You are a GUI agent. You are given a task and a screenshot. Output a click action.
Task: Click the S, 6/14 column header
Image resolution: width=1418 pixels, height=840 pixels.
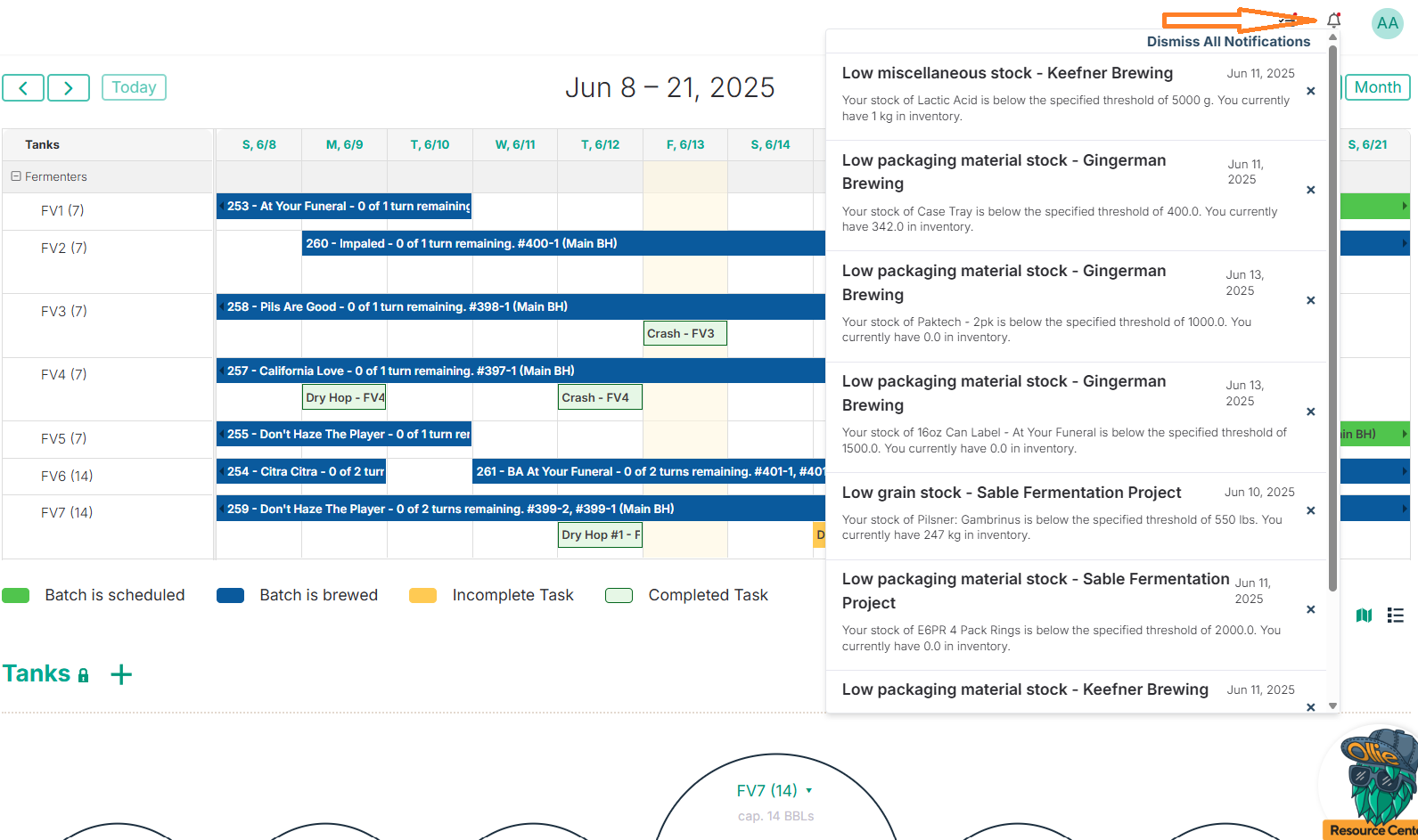[770, 144]
